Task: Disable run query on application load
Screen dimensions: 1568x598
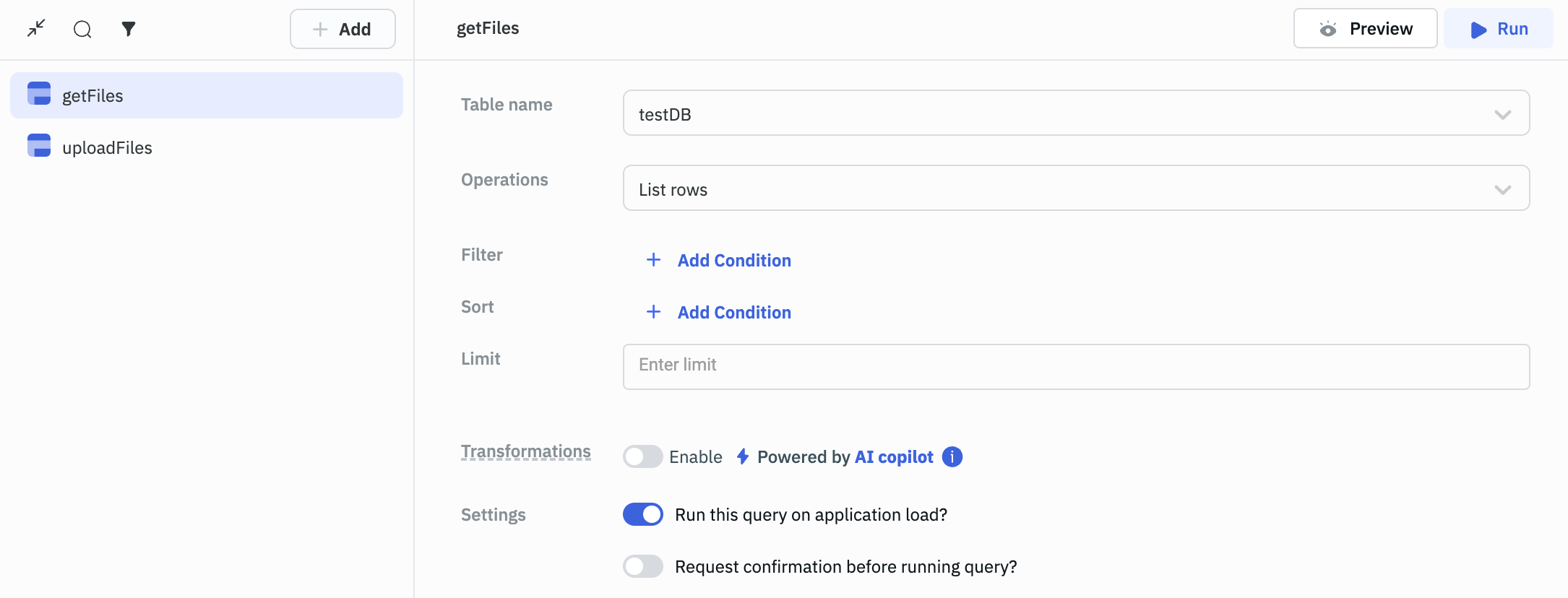Action: click(x=642, y=515)
